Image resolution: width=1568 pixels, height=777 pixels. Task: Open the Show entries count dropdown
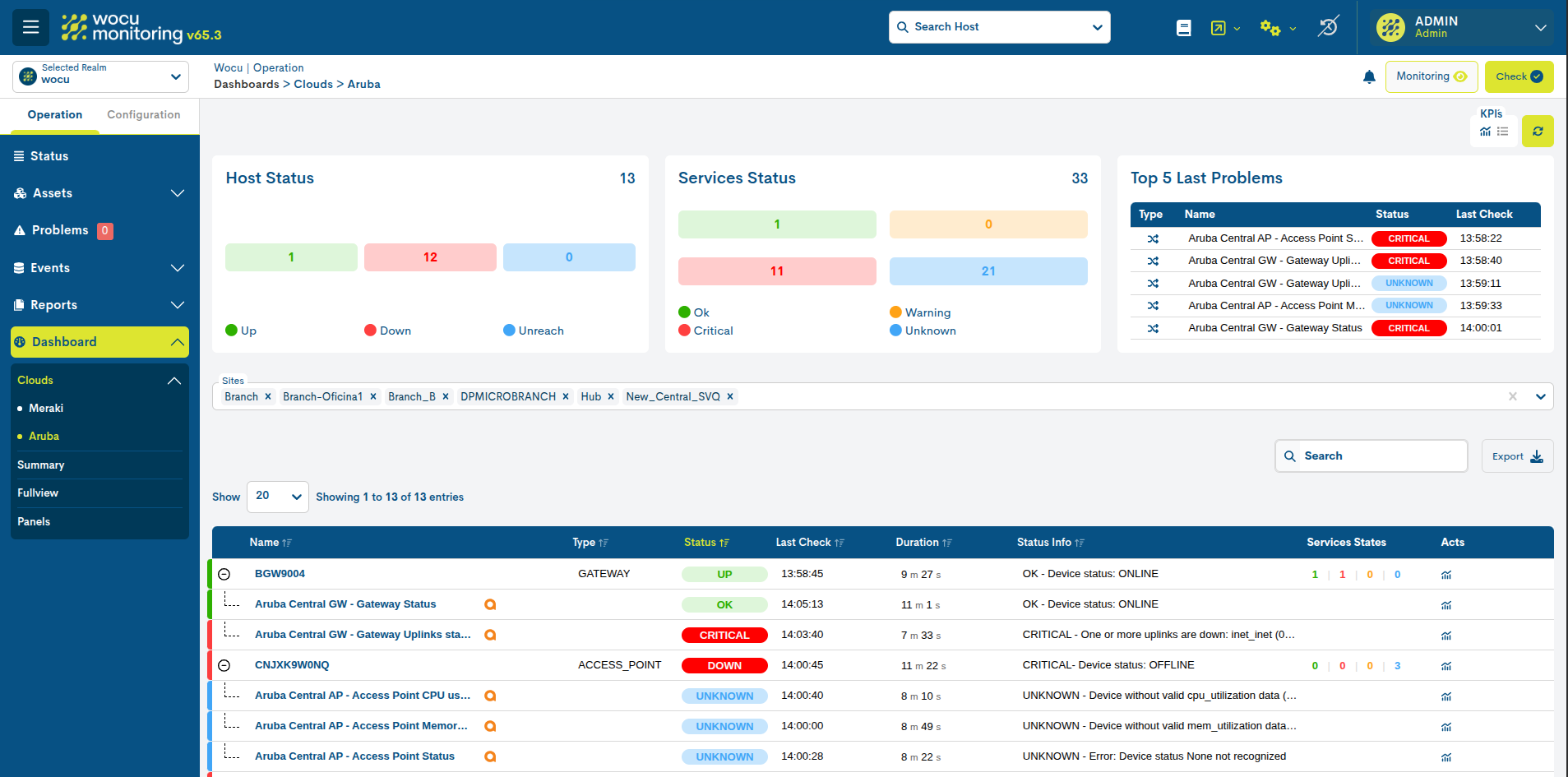tap(278, 497)
